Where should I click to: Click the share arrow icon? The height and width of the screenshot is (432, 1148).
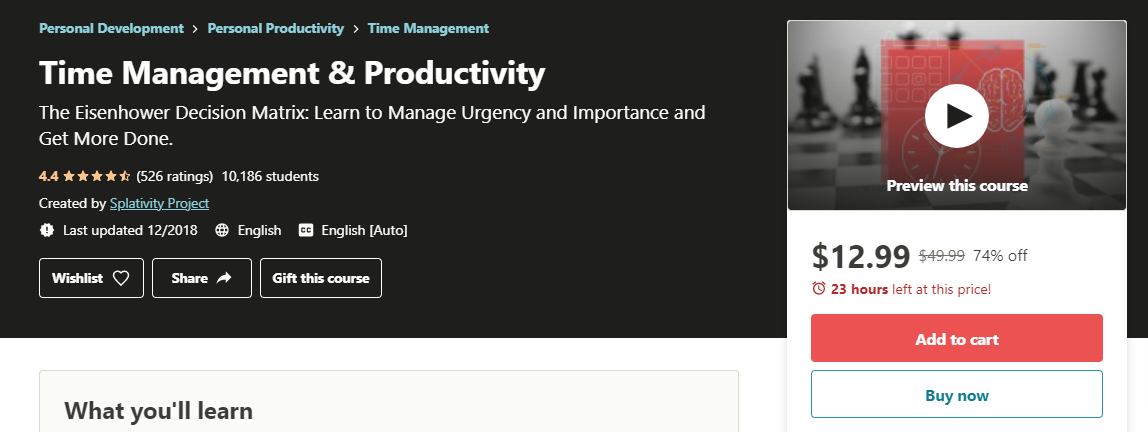[x=224, y=278]
